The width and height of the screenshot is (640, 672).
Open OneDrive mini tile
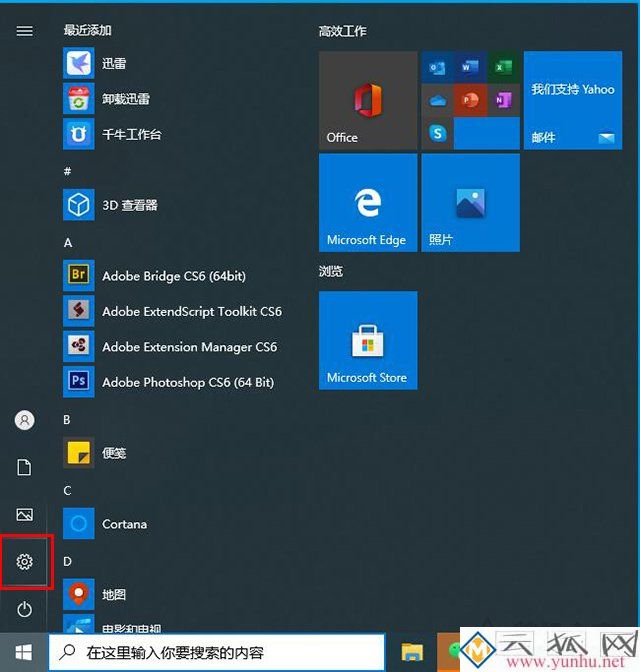coord(437,100)
